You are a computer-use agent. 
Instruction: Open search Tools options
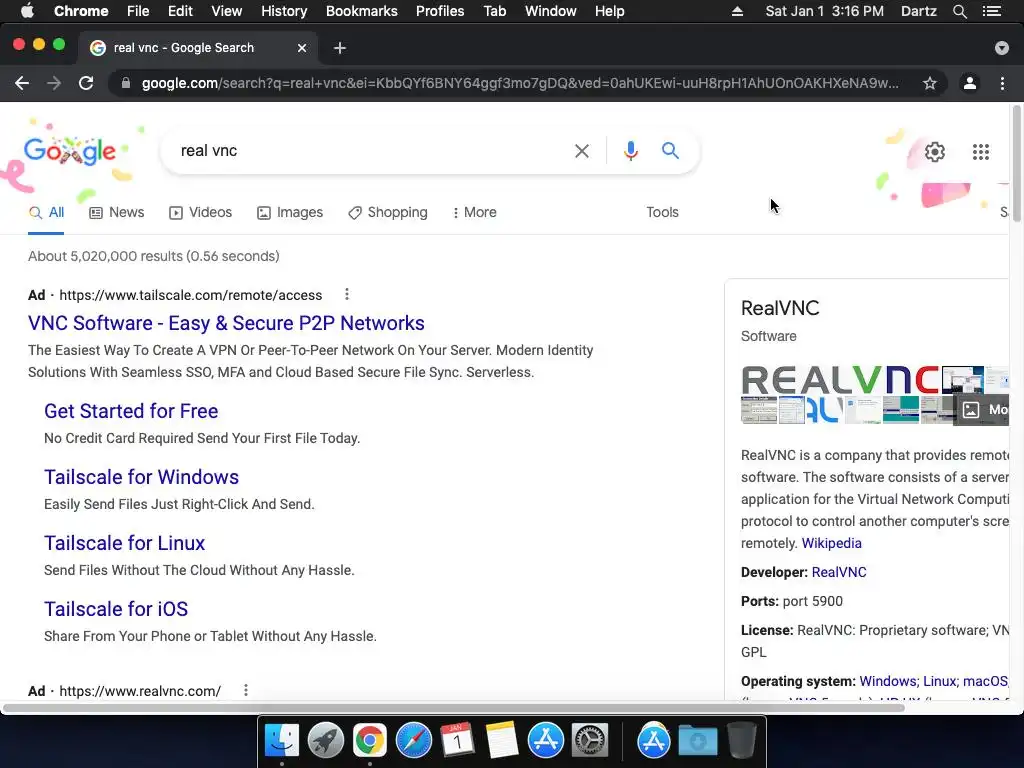click(x=662, y=212)
